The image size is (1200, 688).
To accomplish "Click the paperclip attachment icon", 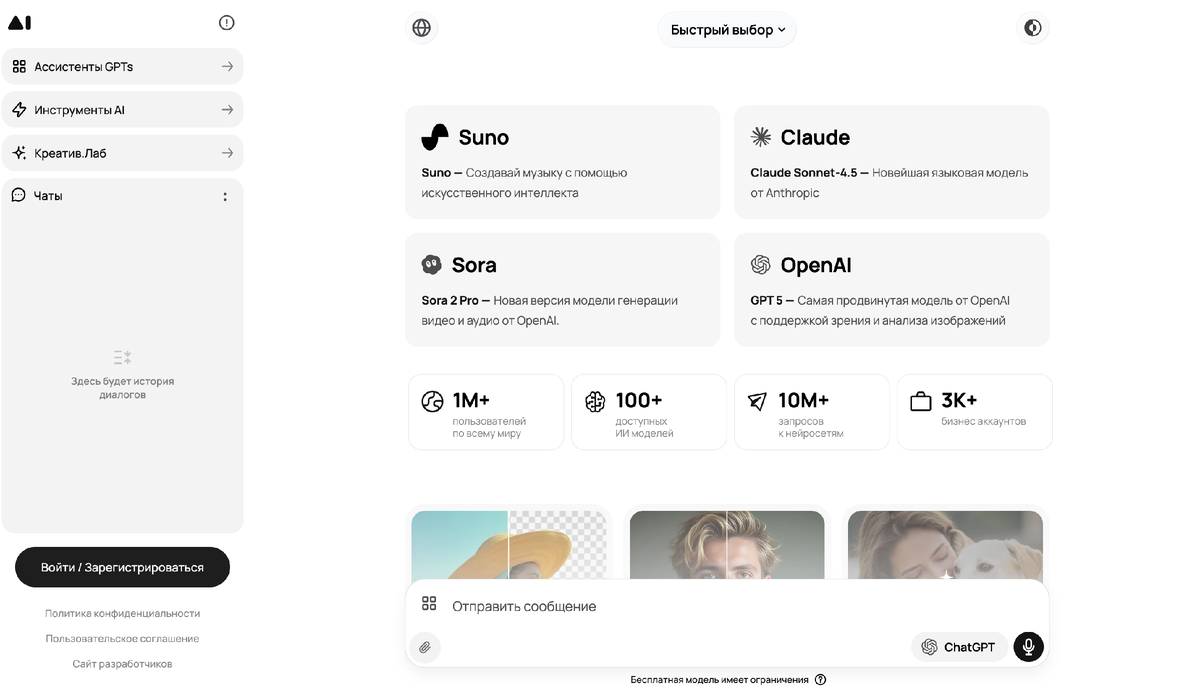I will (425, 647).
